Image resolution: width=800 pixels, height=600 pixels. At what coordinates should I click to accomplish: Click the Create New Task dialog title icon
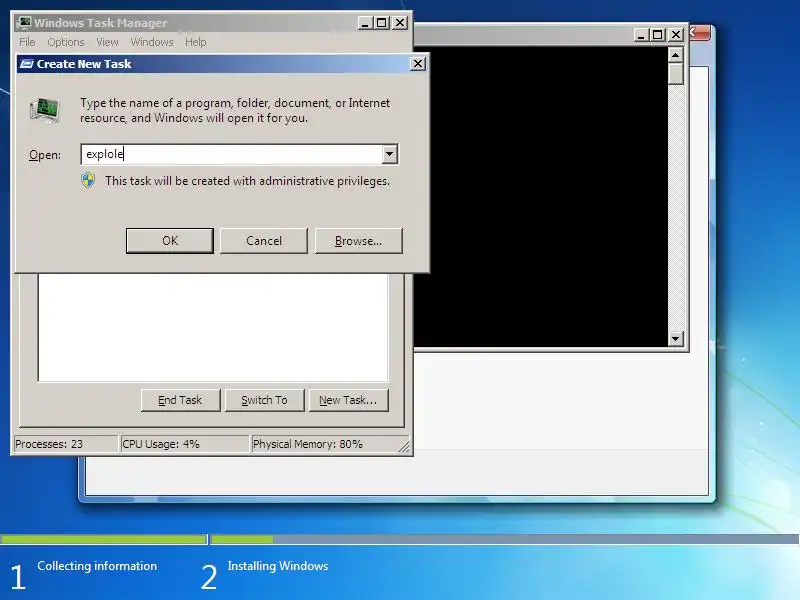[x=26, y=64]
